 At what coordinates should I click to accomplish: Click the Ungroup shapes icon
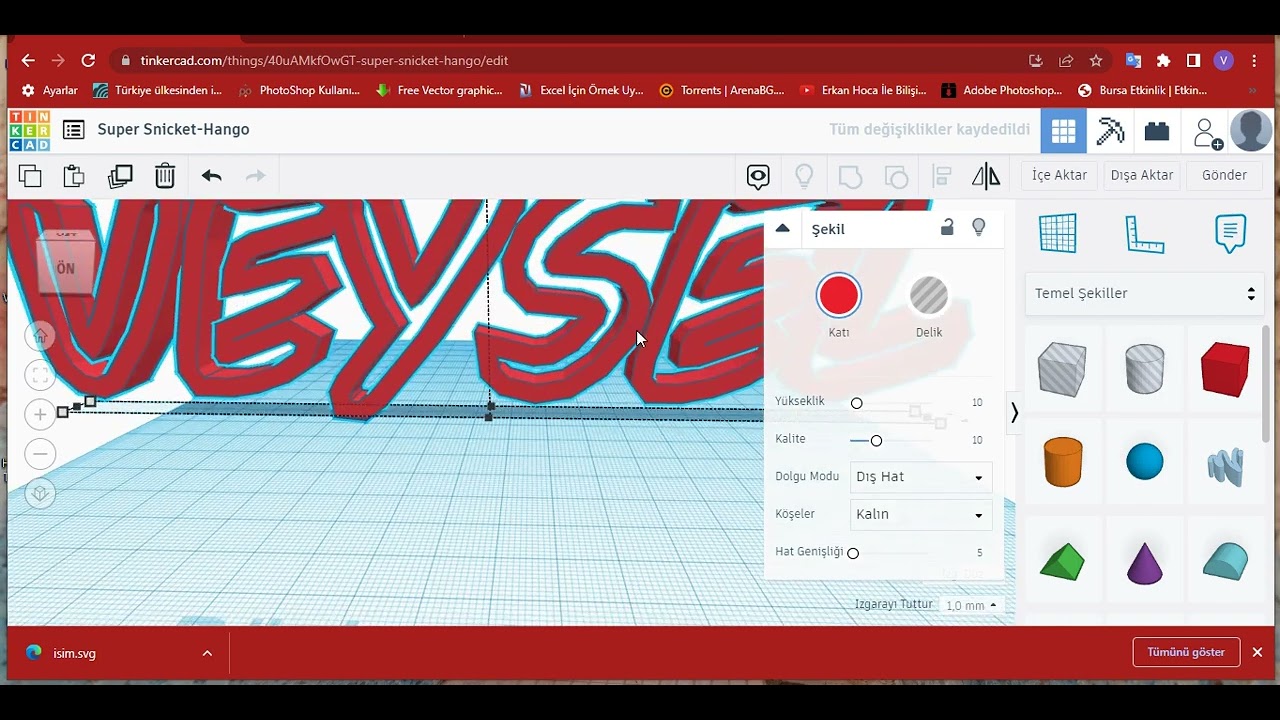[x=897, y=177]
